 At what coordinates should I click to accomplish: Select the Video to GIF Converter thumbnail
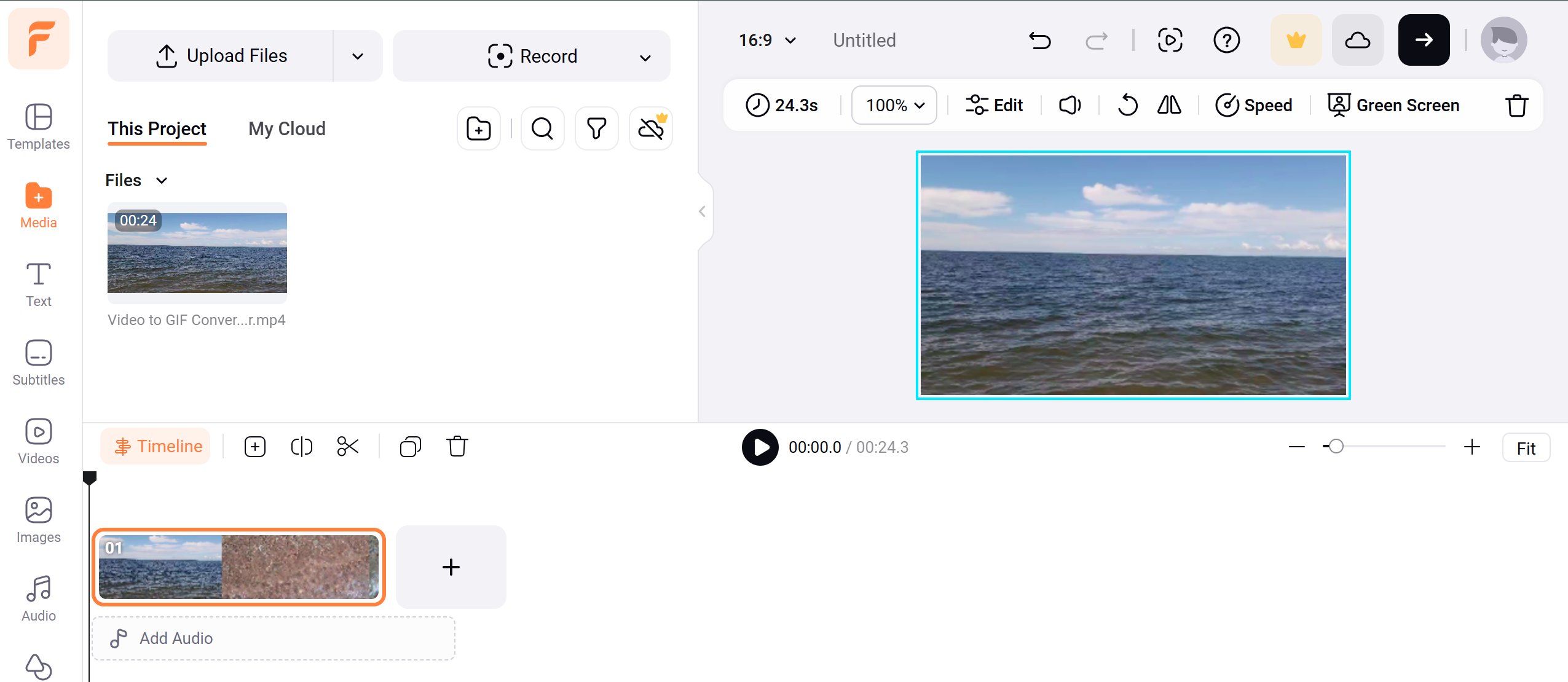click(197, 253)
